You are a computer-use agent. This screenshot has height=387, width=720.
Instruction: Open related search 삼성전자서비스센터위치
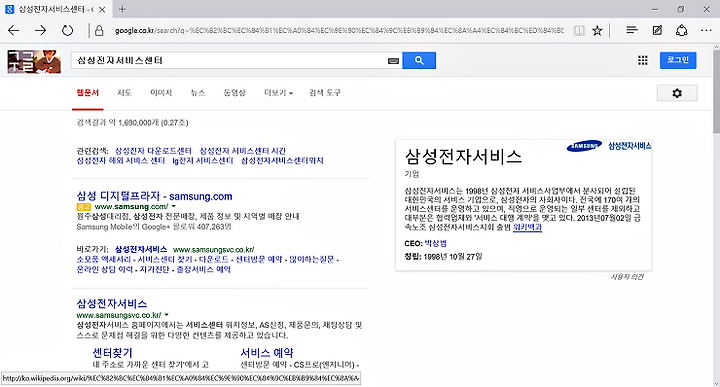(282, 161)
